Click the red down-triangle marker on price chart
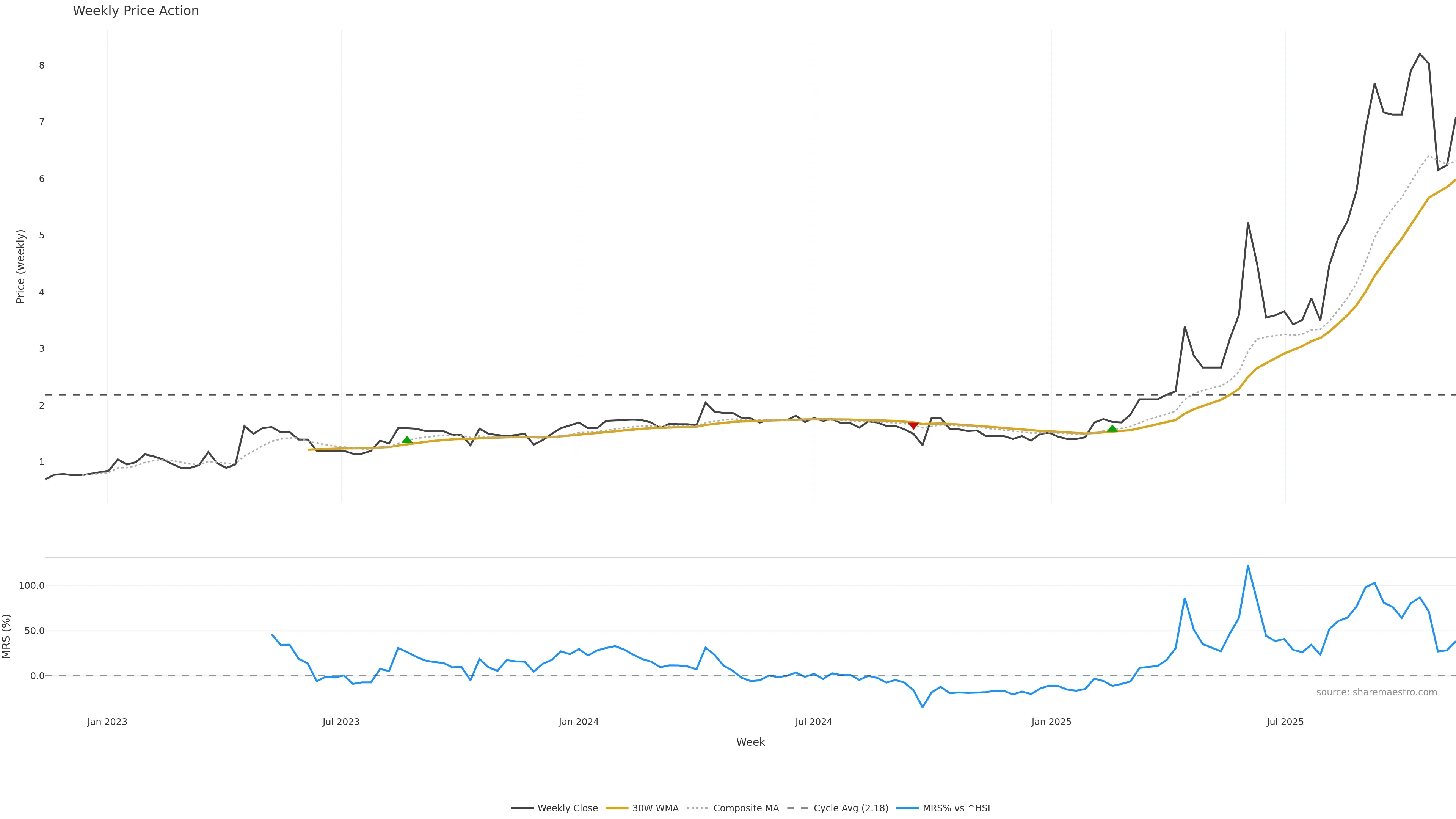Screen dimensions: 1456x819 [x=913, y=425]
